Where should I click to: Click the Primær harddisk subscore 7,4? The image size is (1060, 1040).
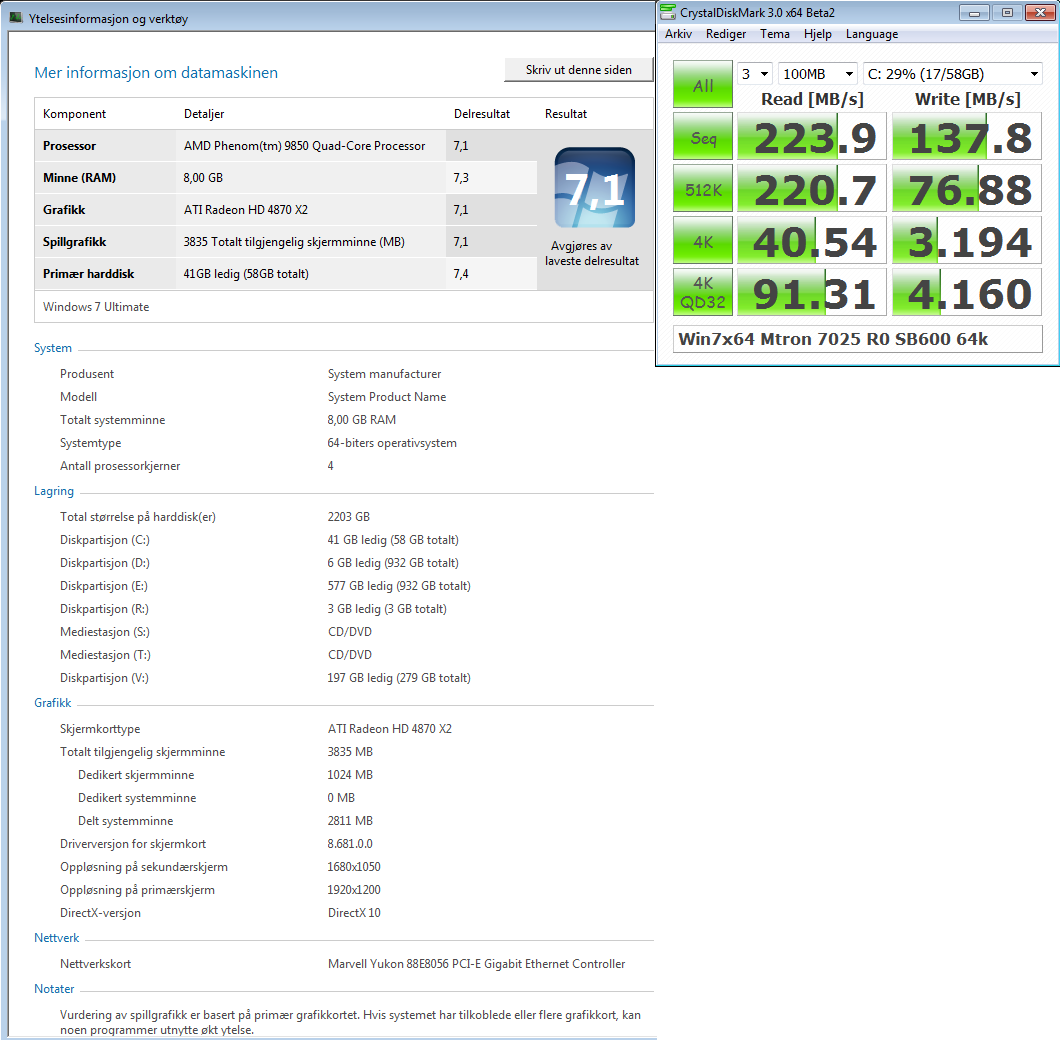coord(461,274)
